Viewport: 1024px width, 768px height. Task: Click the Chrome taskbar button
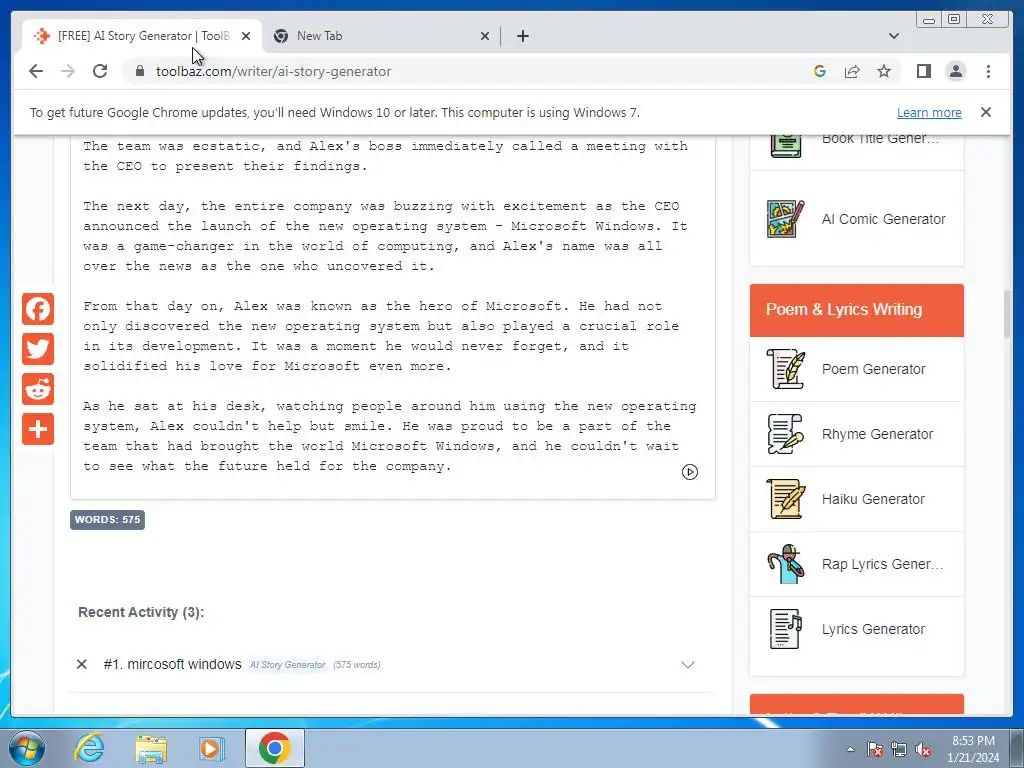[x=275, y=748]
